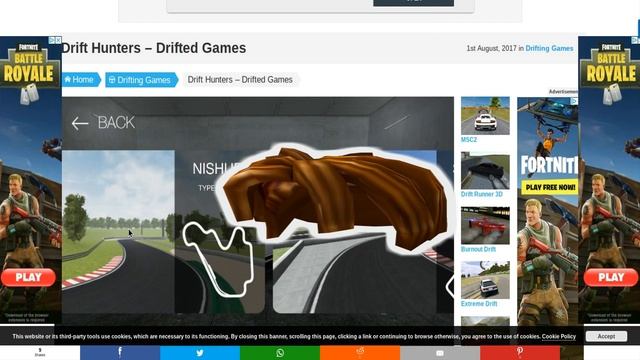Close the left Fortnite ad
This screenshot has height=360, width=640.
click(58, 40)
